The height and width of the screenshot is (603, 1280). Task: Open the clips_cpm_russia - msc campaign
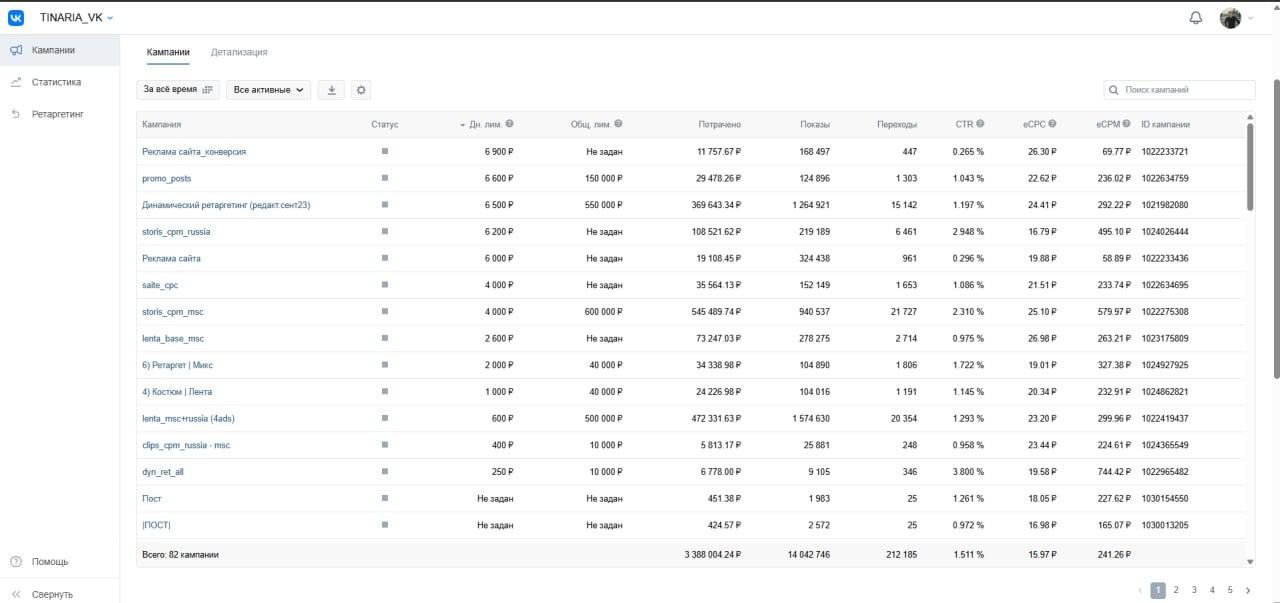[x=186, y=445]
